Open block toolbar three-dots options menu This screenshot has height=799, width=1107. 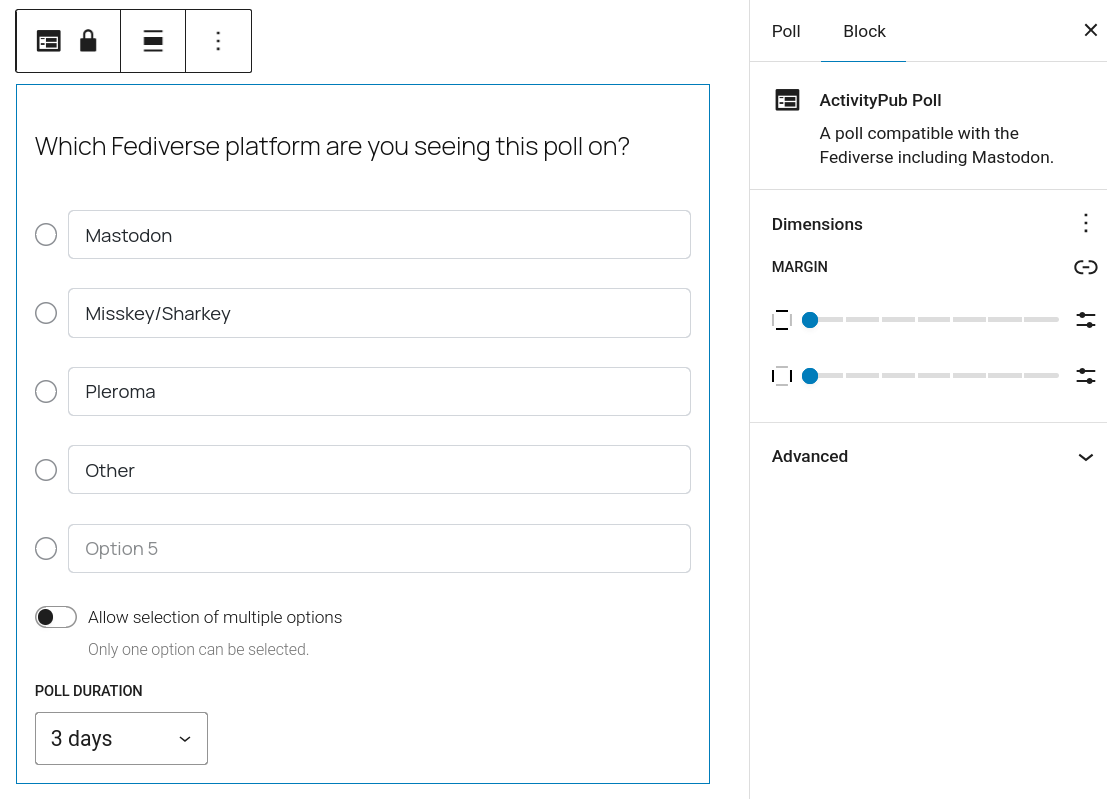click(218, 41)
